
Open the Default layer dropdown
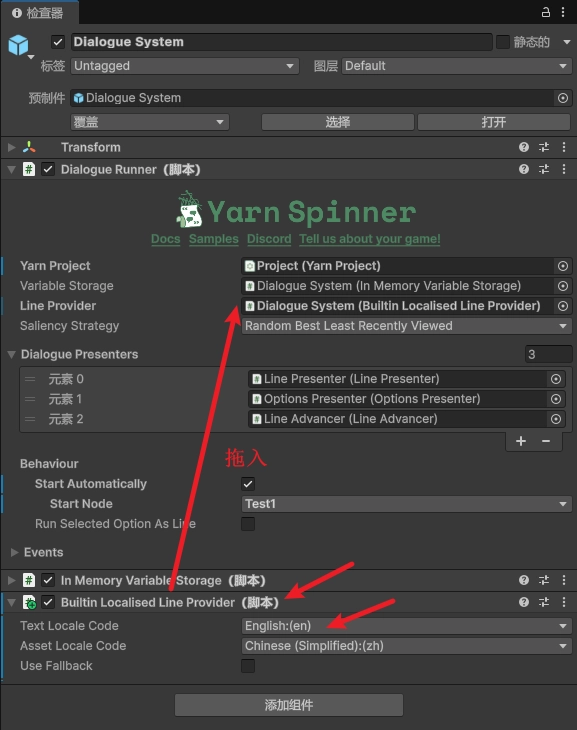pyautogui.click(x=457, y=66)
